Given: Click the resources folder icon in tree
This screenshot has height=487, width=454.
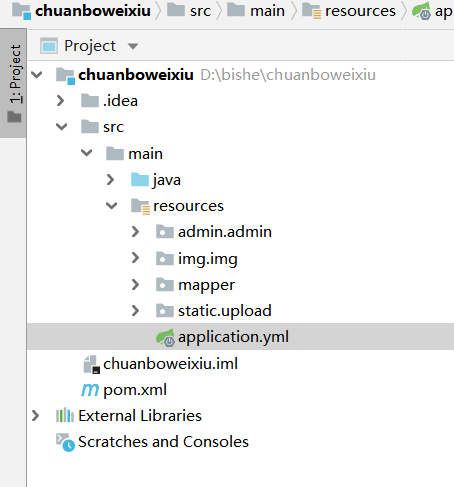Looking at the screenshot, I should click(140, 206).
